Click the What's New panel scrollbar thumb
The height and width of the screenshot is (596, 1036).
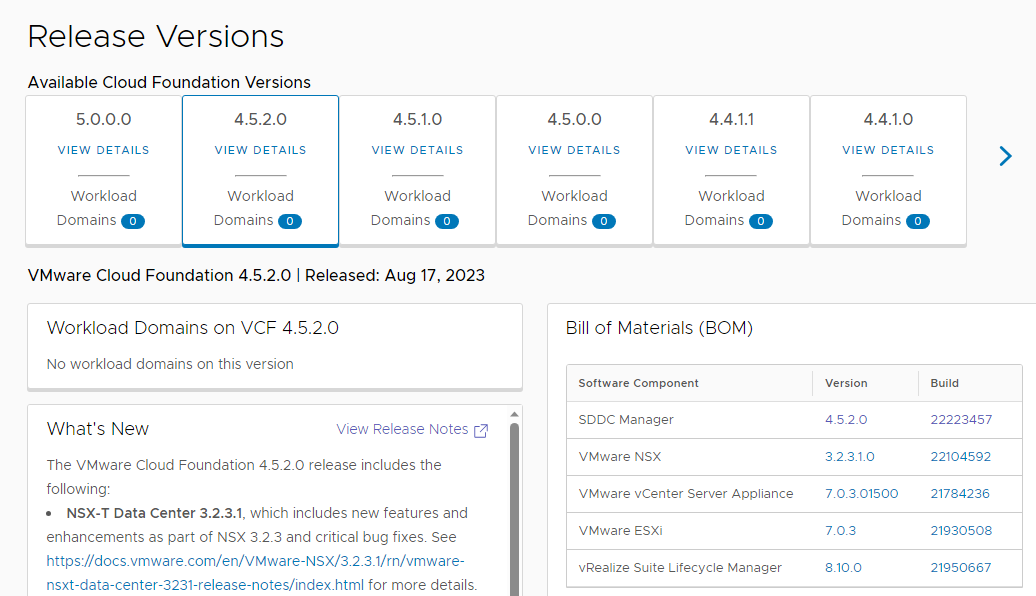(515, 500)
